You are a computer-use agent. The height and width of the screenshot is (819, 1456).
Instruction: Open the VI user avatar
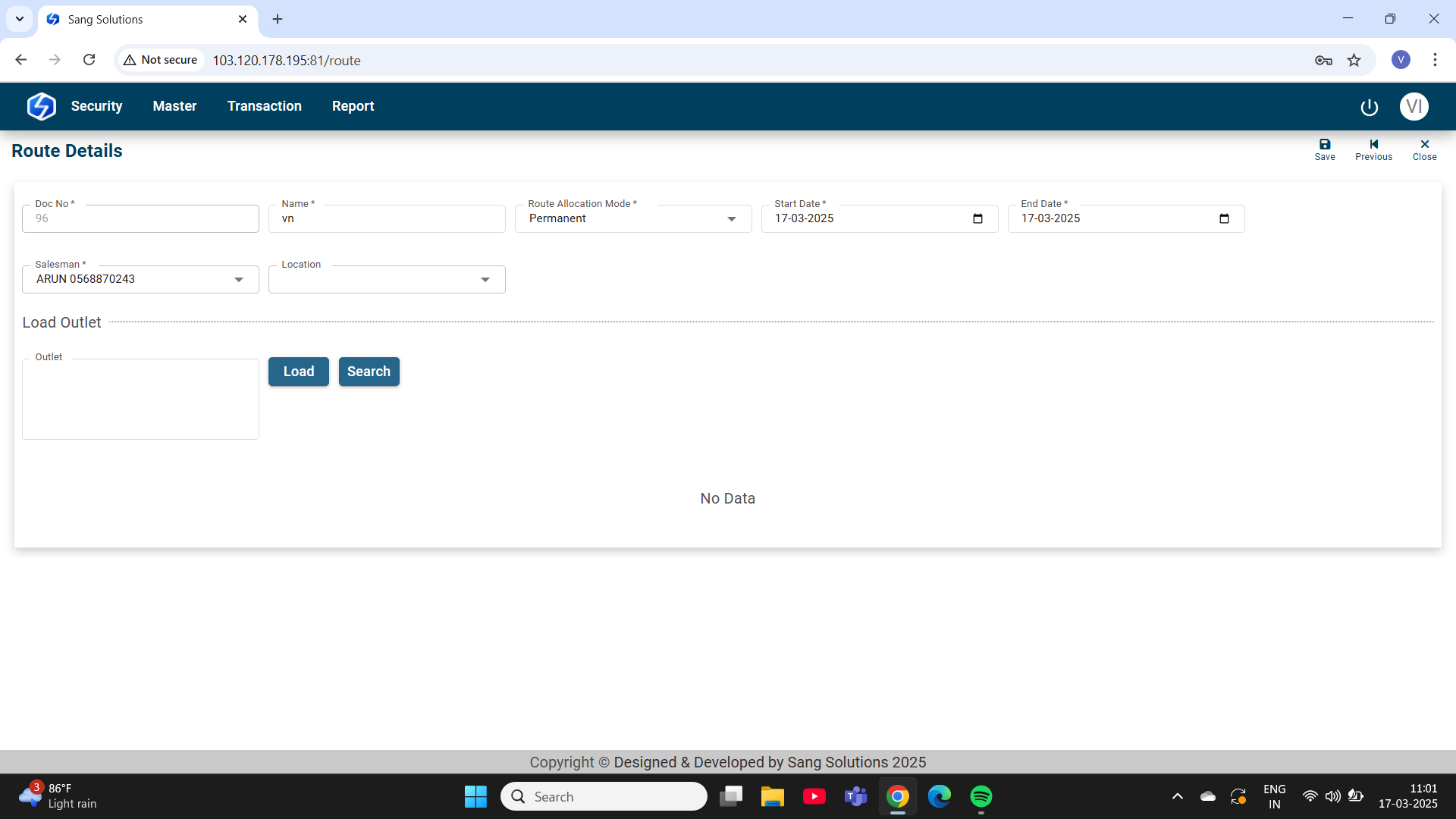[1414, 107]
